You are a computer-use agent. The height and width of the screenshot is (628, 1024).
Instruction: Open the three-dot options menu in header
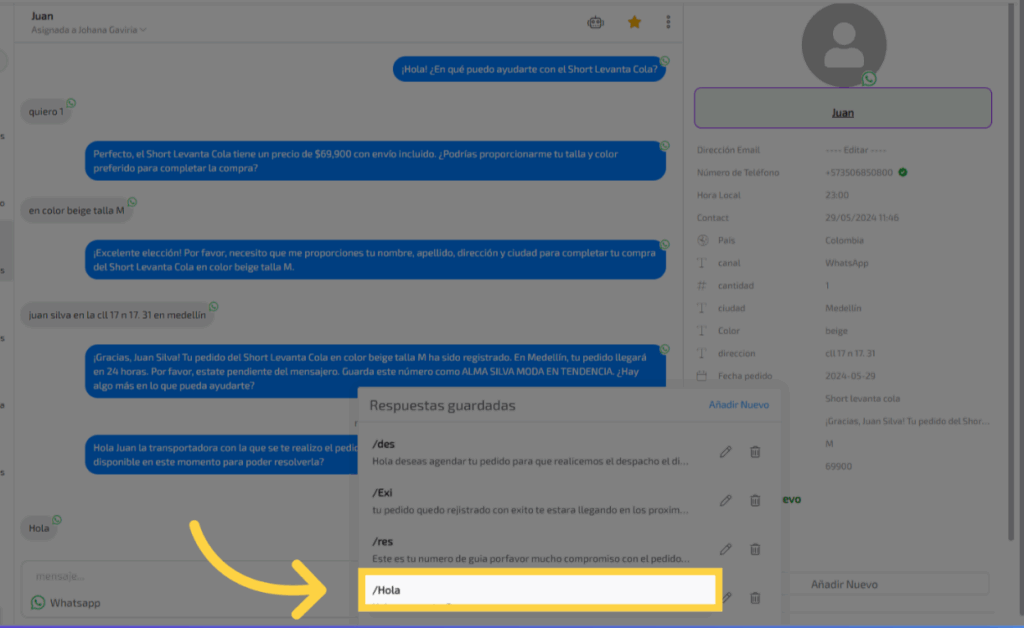(668, 22)
